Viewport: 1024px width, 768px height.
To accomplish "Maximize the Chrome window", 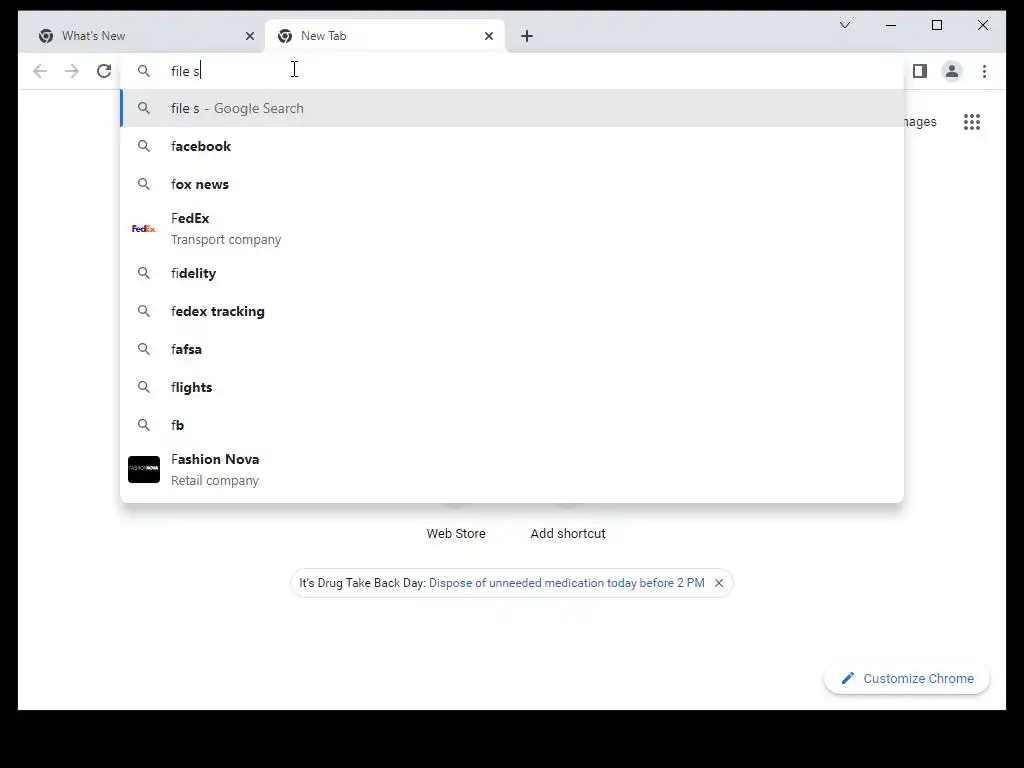I will [x=936, y=25].
